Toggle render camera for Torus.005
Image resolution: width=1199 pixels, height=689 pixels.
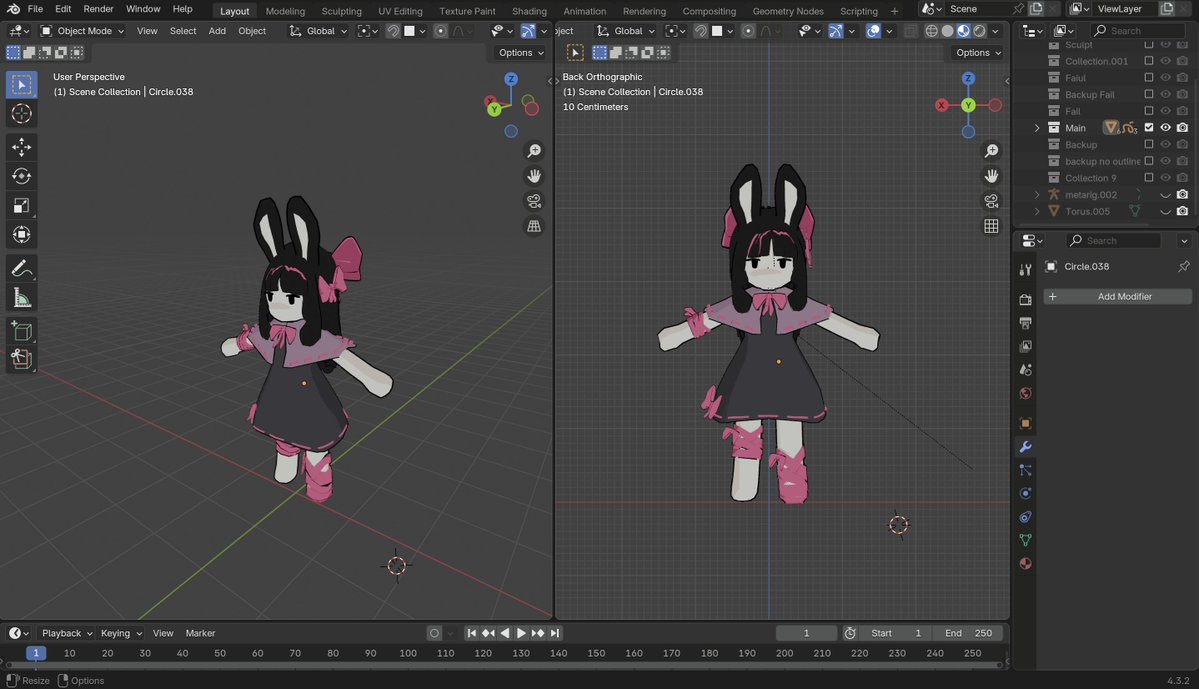1182,211
